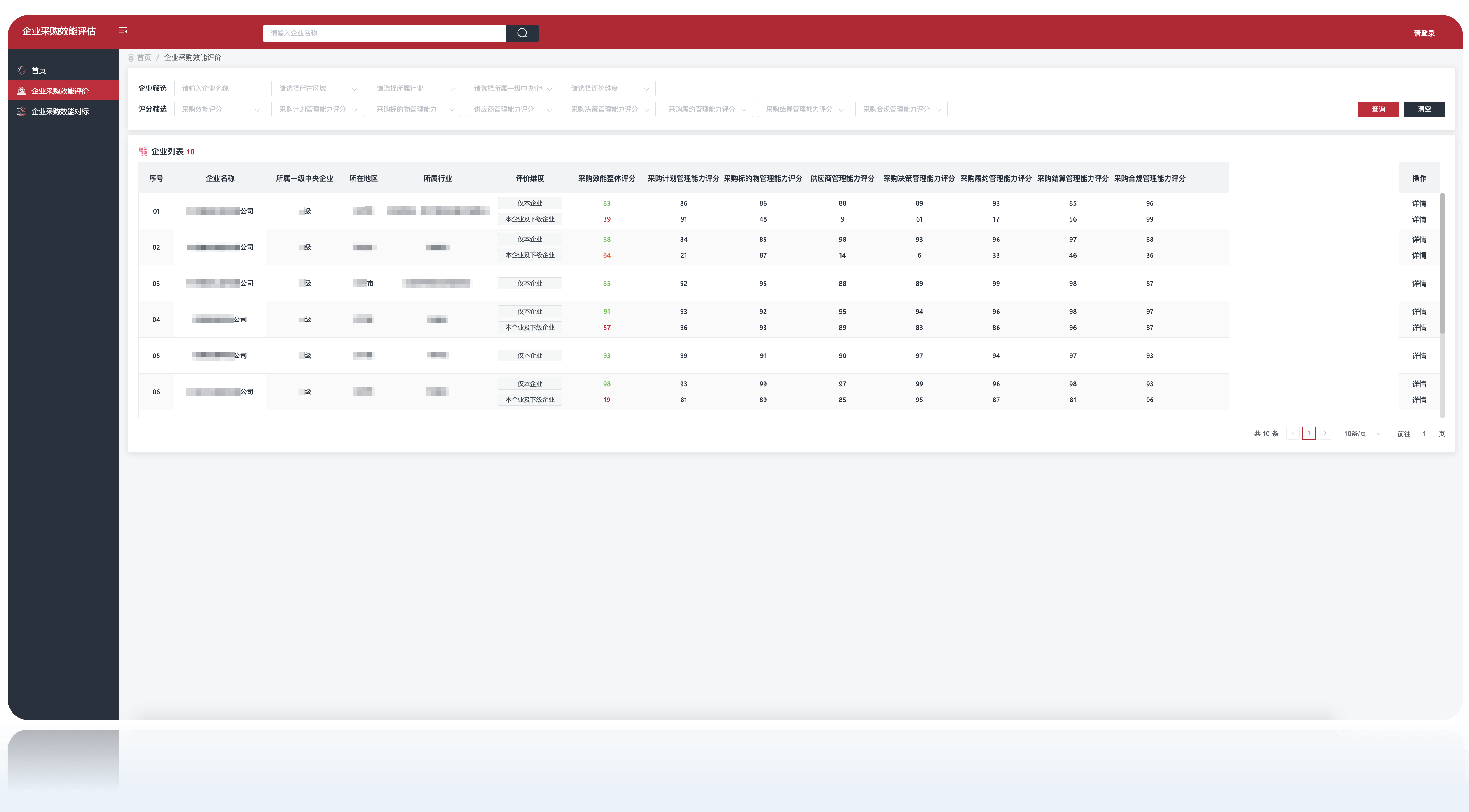Collapse the sidebar menu toggle icon
Viewport: 1469px width, 812px height.
point(123,32)
